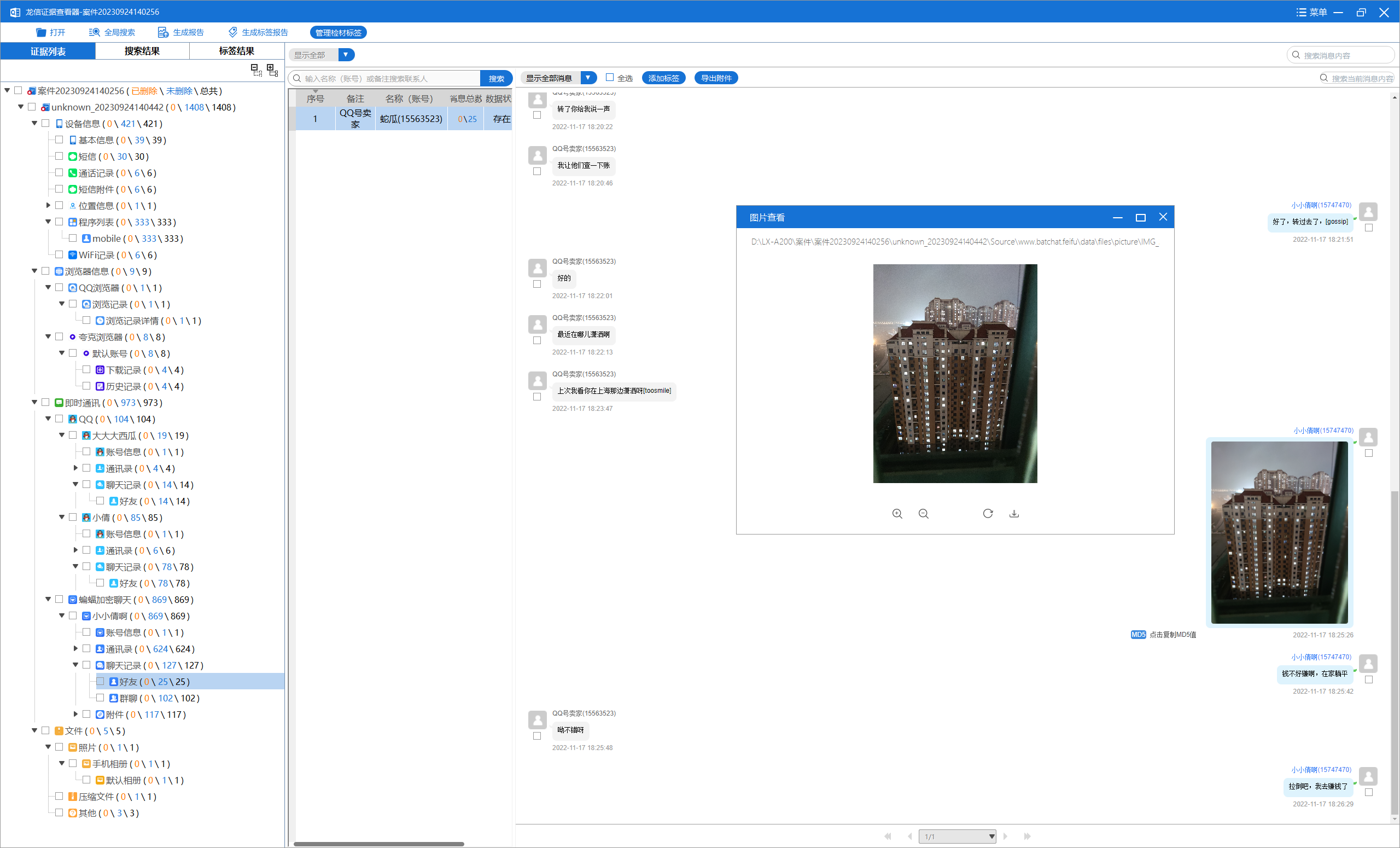Click 添加标签 button
The width and height of the screenshot is (1400, 848).
pos(664,78)
